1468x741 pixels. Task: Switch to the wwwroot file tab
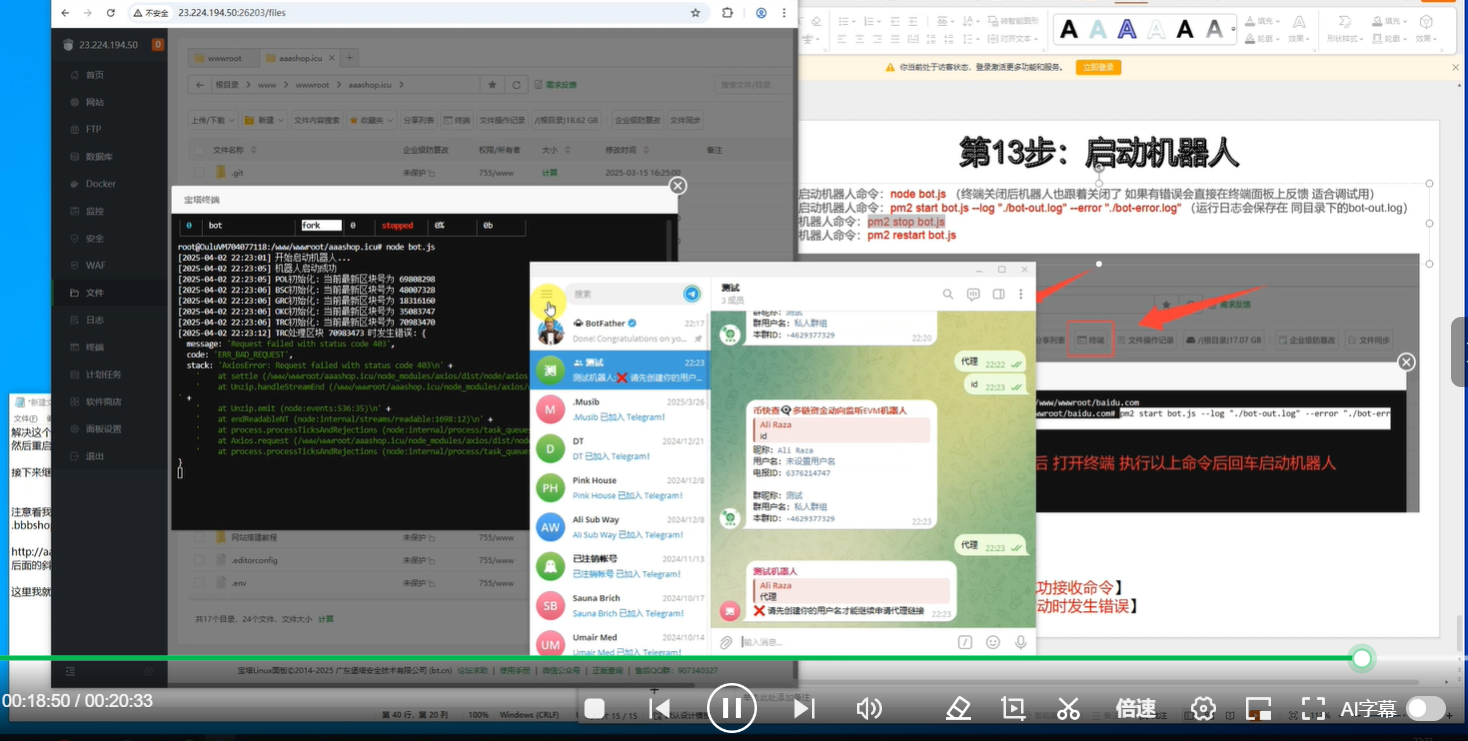point(225,58)
